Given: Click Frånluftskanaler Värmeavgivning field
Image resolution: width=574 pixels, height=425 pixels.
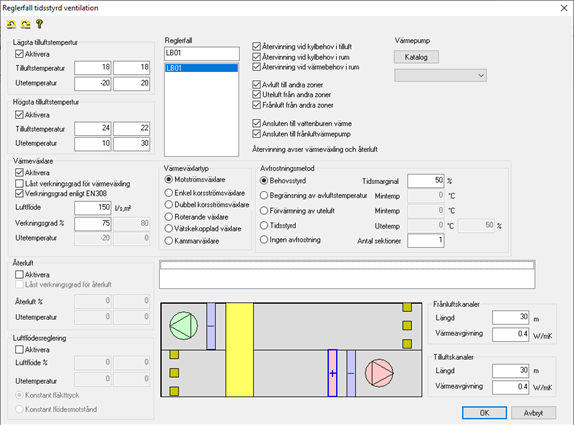Looking at the screenshot, I should point(511,334).
